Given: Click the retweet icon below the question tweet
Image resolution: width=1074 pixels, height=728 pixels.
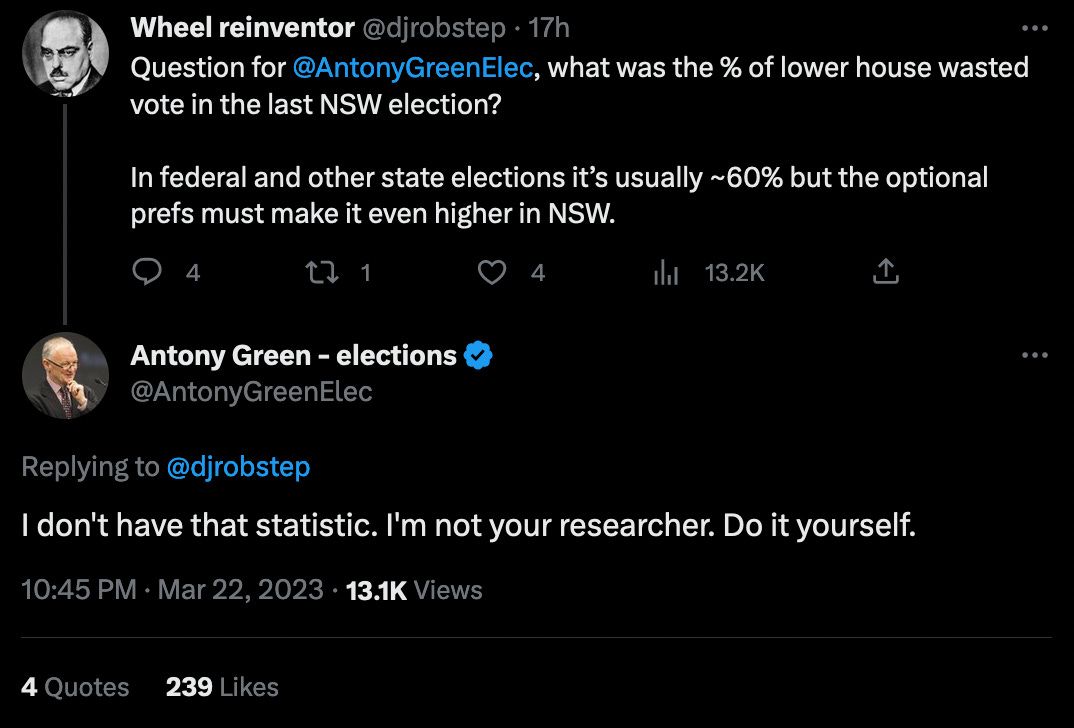Looking at the screenshot, I should pos(320,271).
